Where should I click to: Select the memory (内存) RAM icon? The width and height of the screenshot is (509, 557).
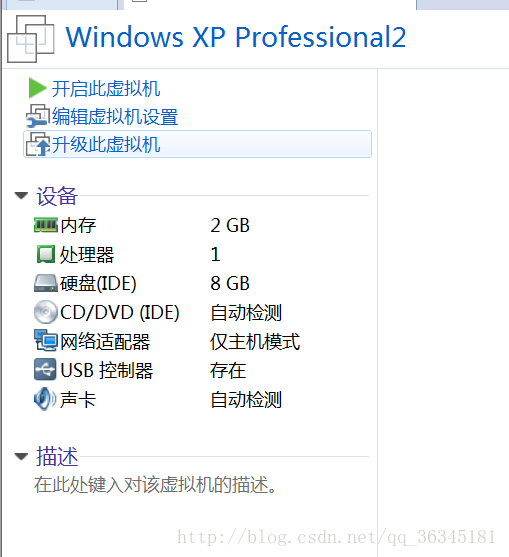point(46,225)
